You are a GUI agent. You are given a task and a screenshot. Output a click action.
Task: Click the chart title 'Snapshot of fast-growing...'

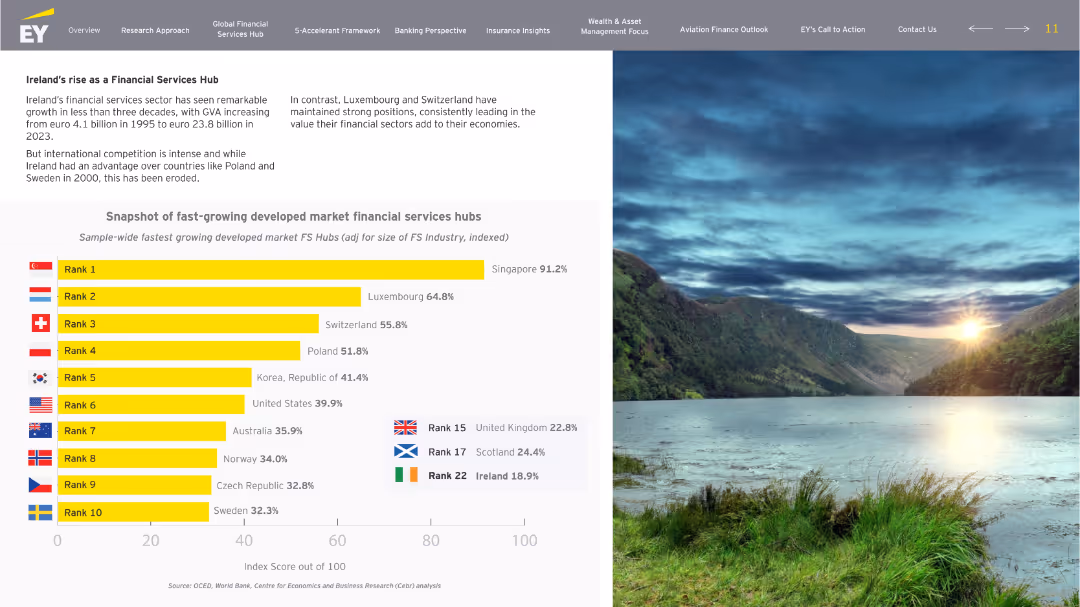pos(293,216)
